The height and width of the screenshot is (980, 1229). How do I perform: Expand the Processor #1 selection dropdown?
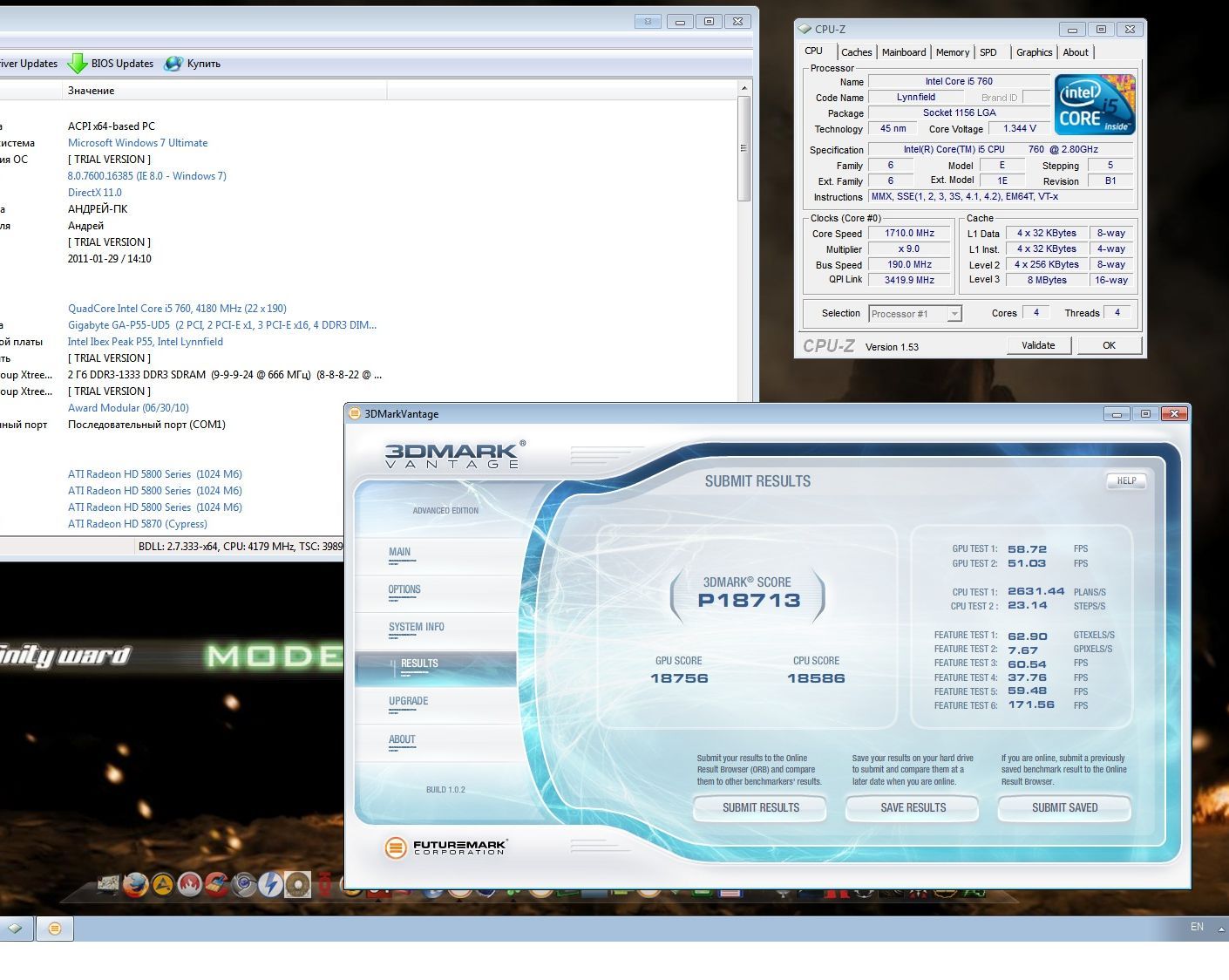click(915, 314)
